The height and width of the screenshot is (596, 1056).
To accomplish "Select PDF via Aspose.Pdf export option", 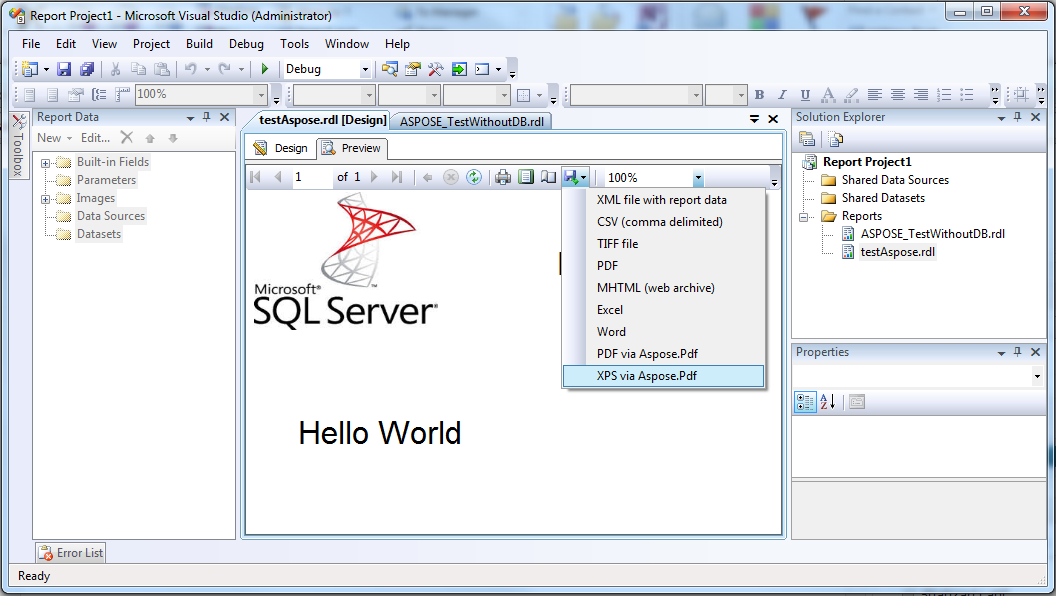I will (663, 354).
